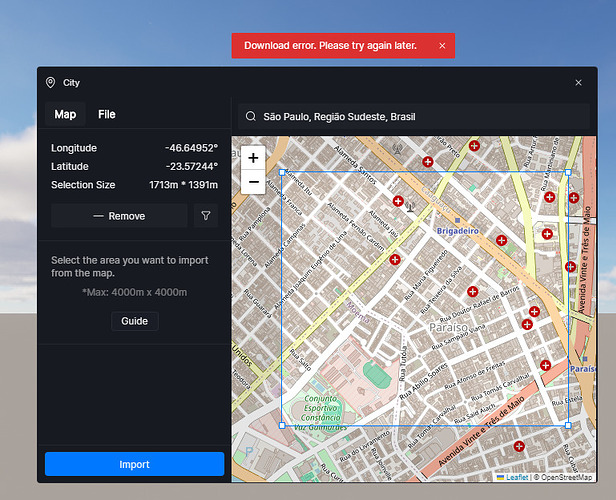Click the bottom-right selection corner handle
Screen dimensions: 616x500
pyautogui.click(x=568, y=425)
